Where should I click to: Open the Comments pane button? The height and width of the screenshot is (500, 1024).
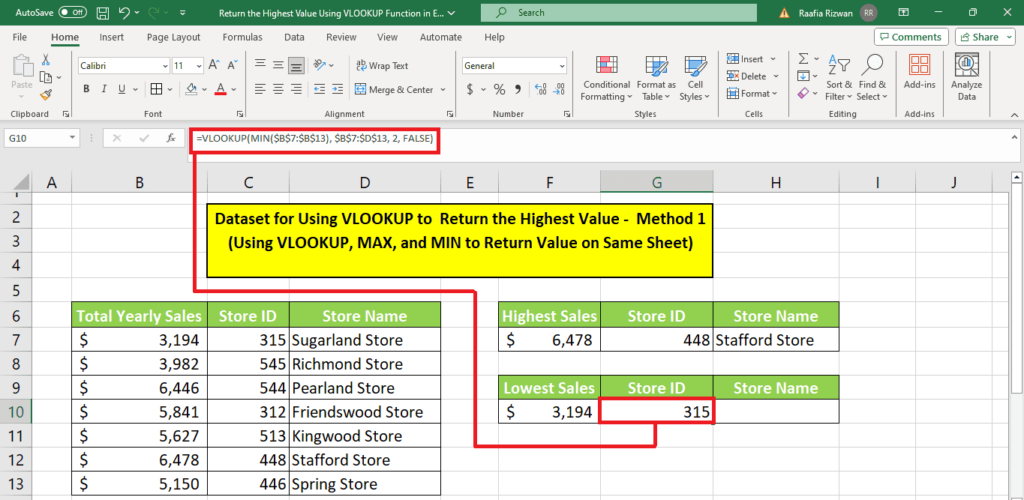pyautogui.click(x=910, y=37)
